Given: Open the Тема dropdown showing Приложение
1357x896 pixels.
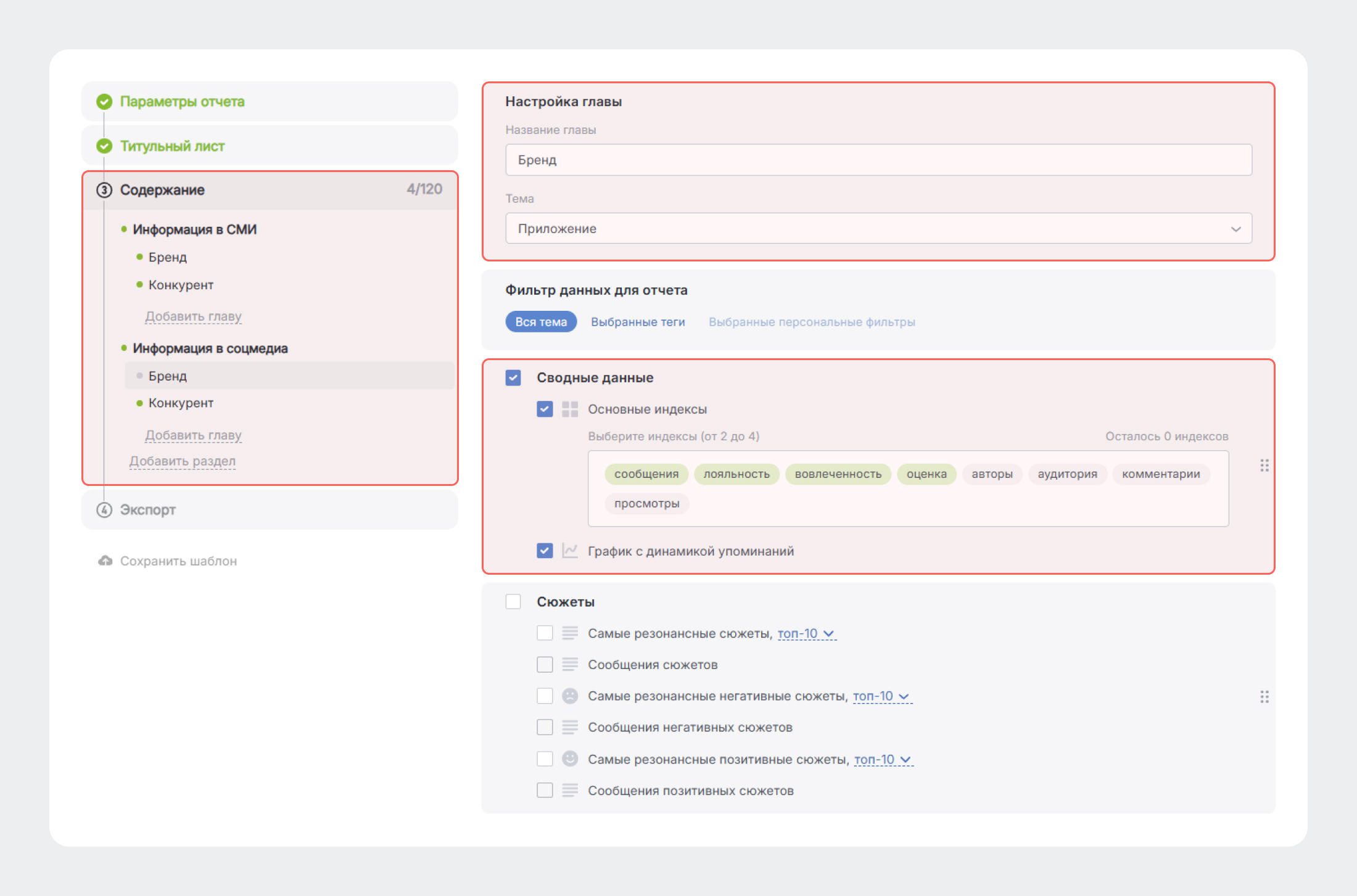Looking at the screenshot, I should [878, 229].
